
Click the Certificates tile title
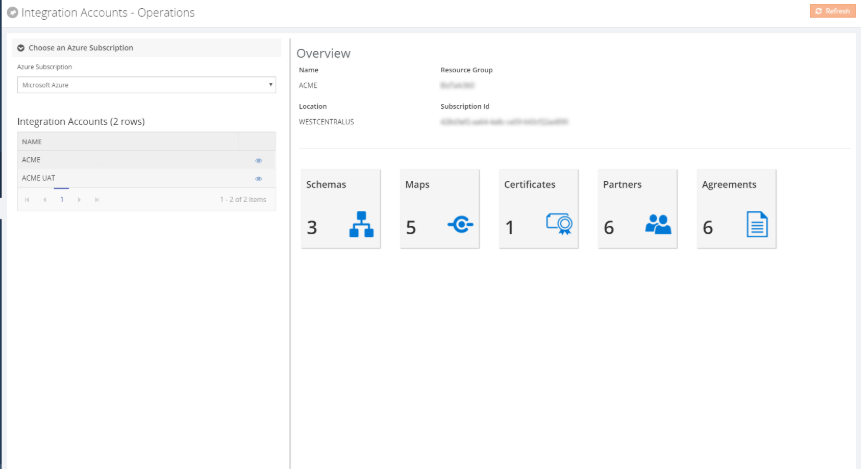(x=529, y=185)
